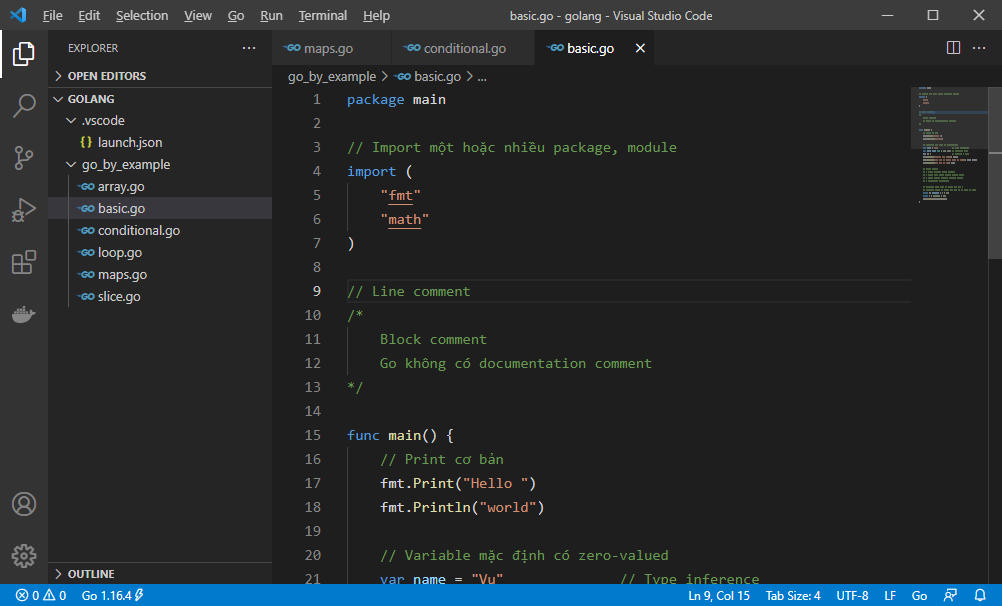The width and height of the screenshot is (1002, 606).
Task: Expand the Open Editors section
Action: (106, 76)
